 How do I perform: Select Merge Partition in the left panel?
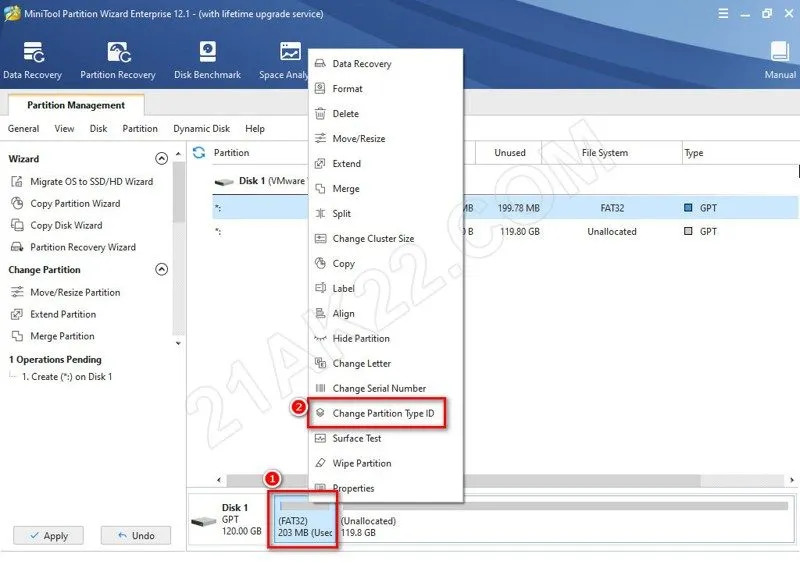click(x=62, y=337)
